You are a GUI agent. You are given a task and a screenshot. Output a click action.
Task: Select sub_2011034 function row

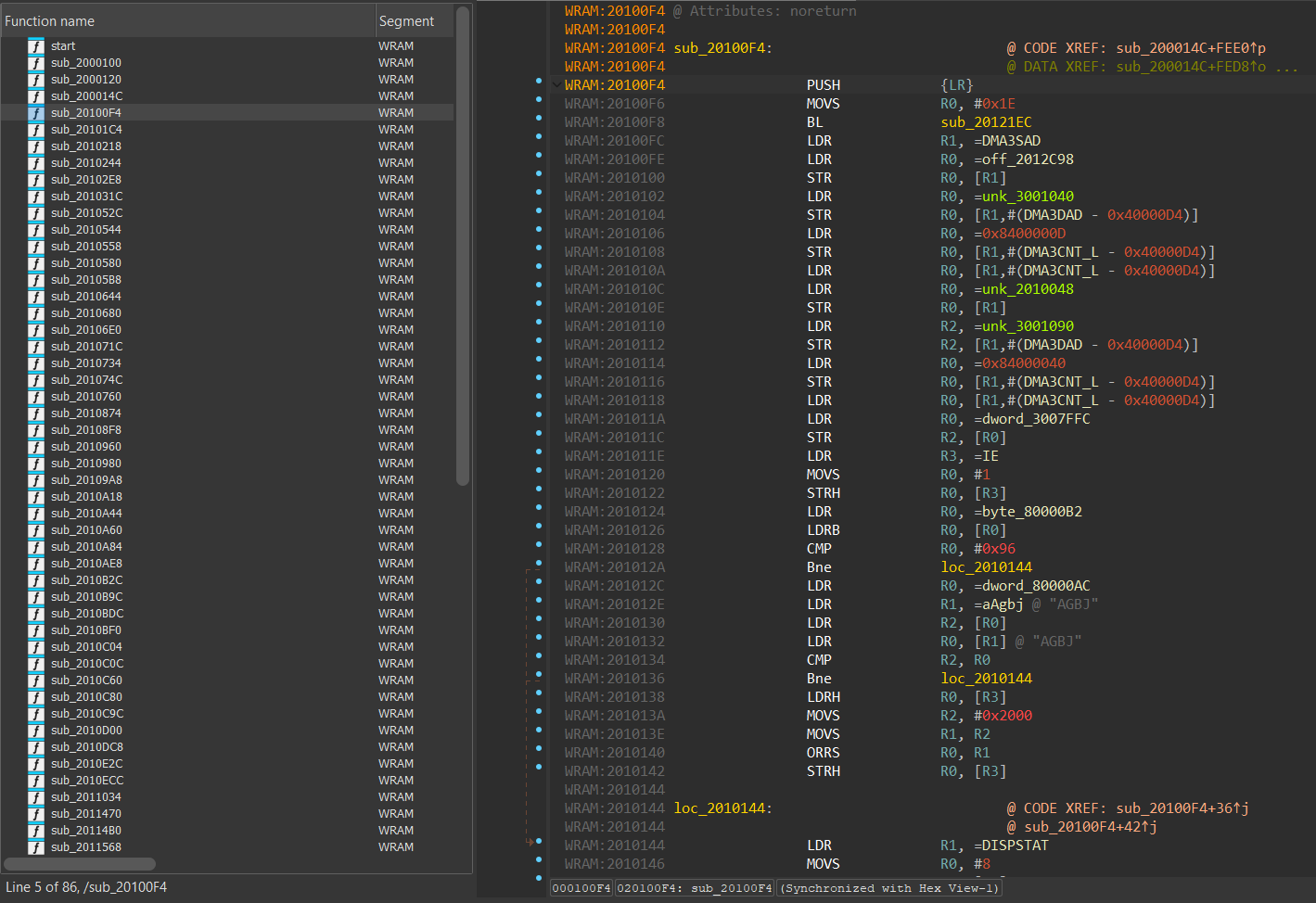tap(227, 797)
